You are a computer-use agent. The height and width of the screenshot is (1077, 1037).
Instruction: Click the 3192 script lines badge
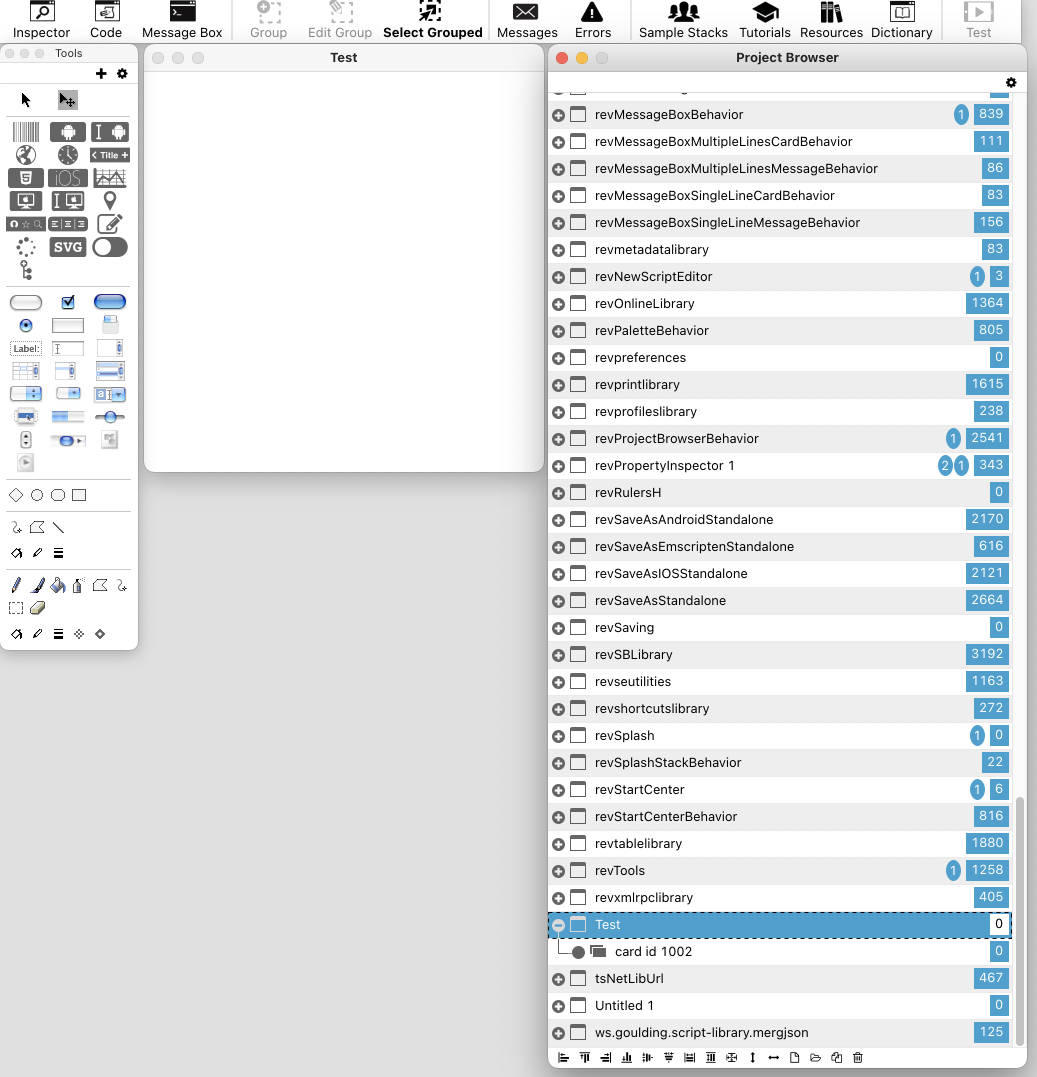[x=987, y=654]
